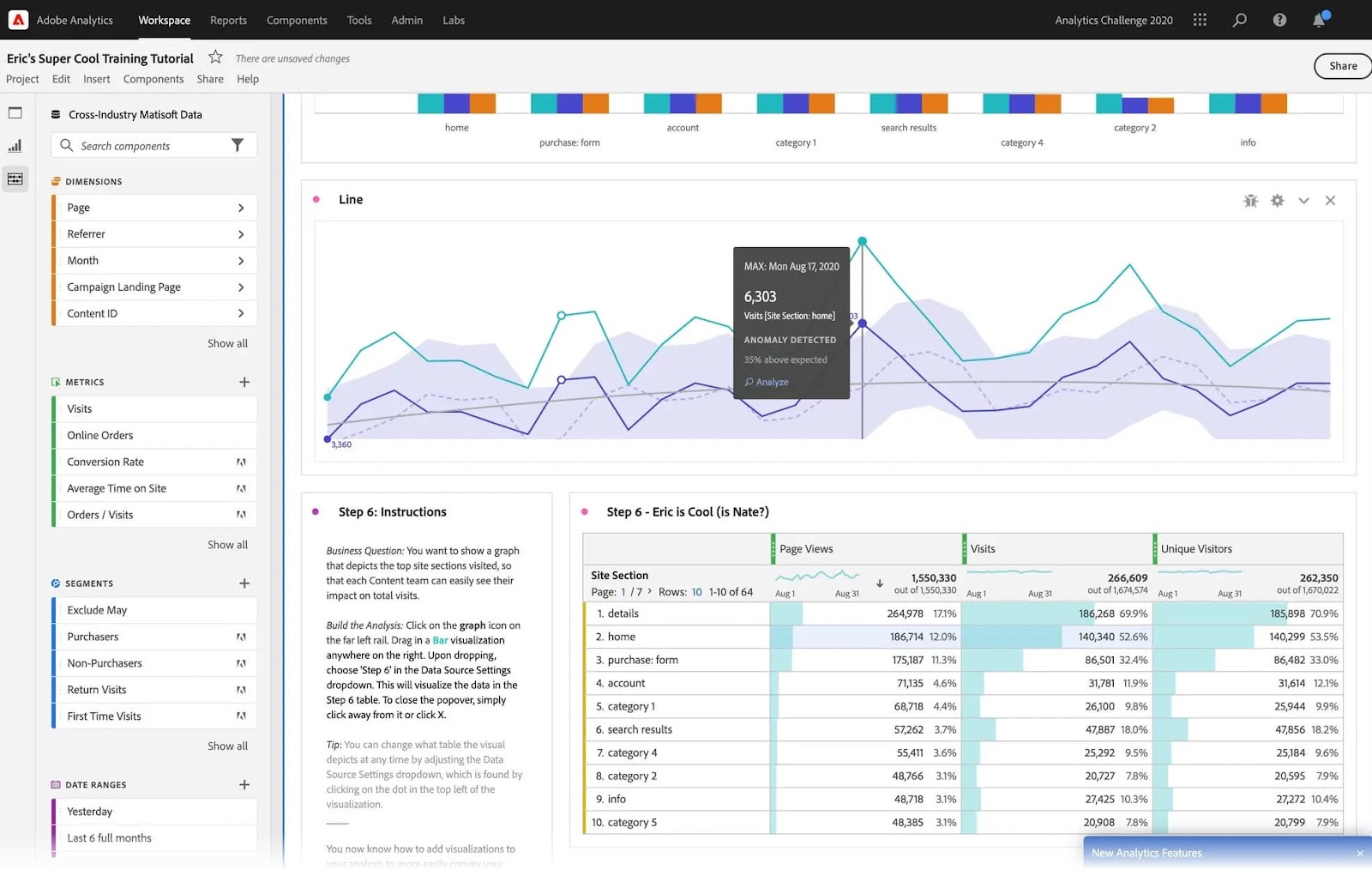Open search from the magnifier icon
The width and height of the screenshot is (1372, 870).
tap(1238, 20)
